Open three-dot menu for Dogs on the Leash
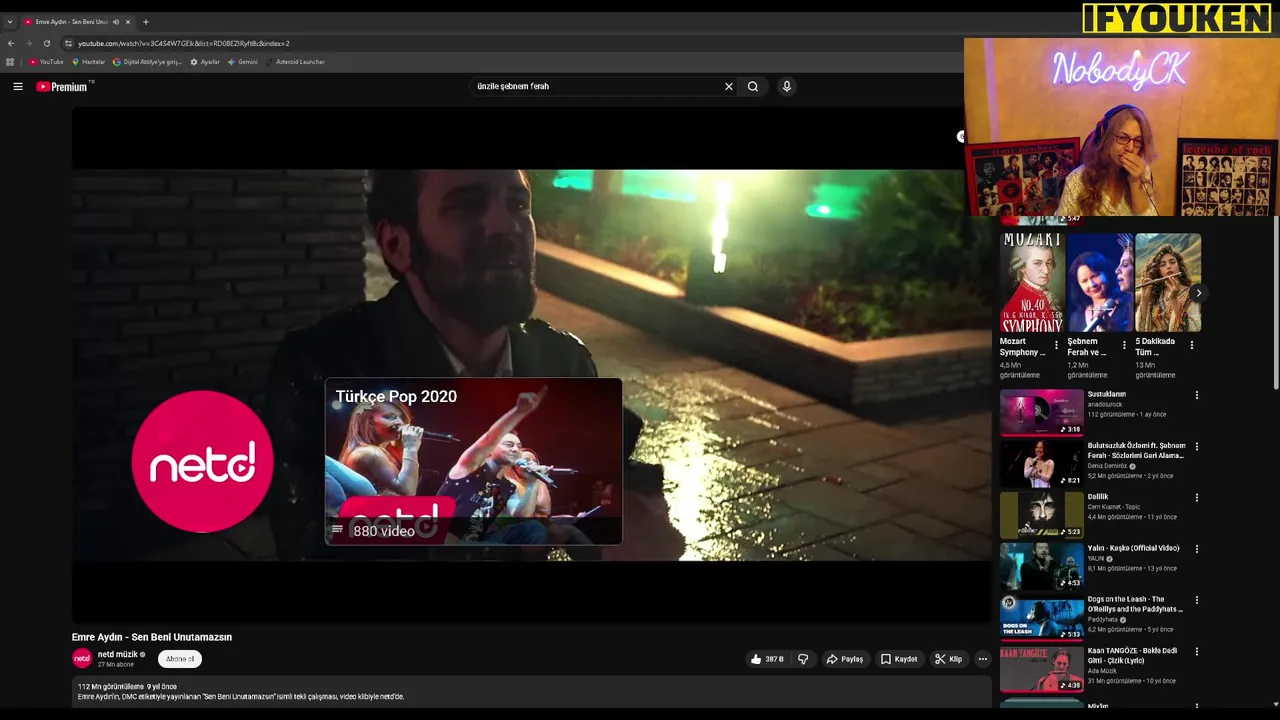The width and height of the screenshot is (1280, 720). click(1196, 600)
